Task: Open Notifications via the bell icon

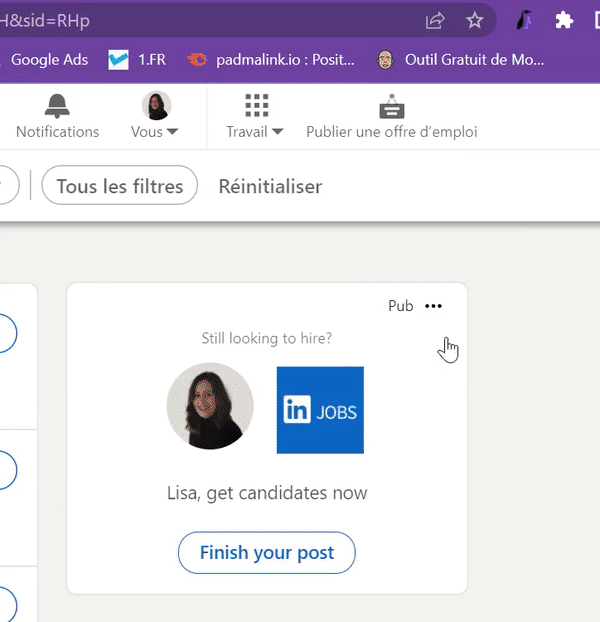Action: coord(57,106)
